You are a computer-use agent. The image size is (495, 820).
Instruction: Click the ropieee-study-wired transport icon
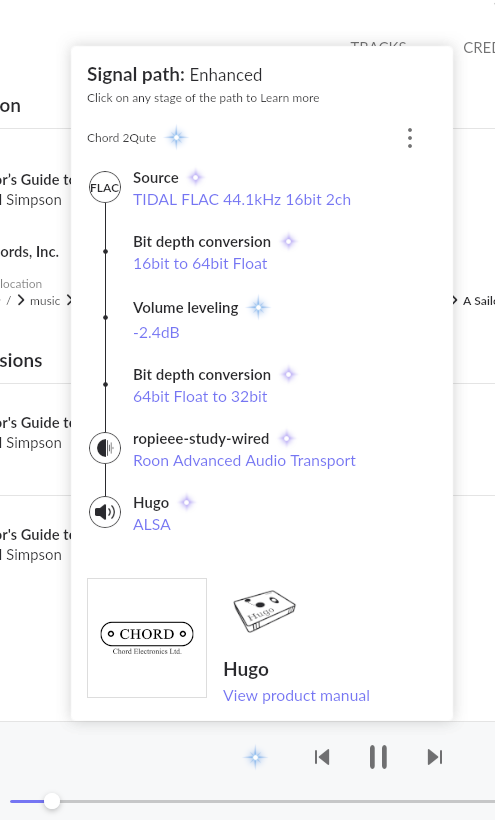tap(105, 448)
